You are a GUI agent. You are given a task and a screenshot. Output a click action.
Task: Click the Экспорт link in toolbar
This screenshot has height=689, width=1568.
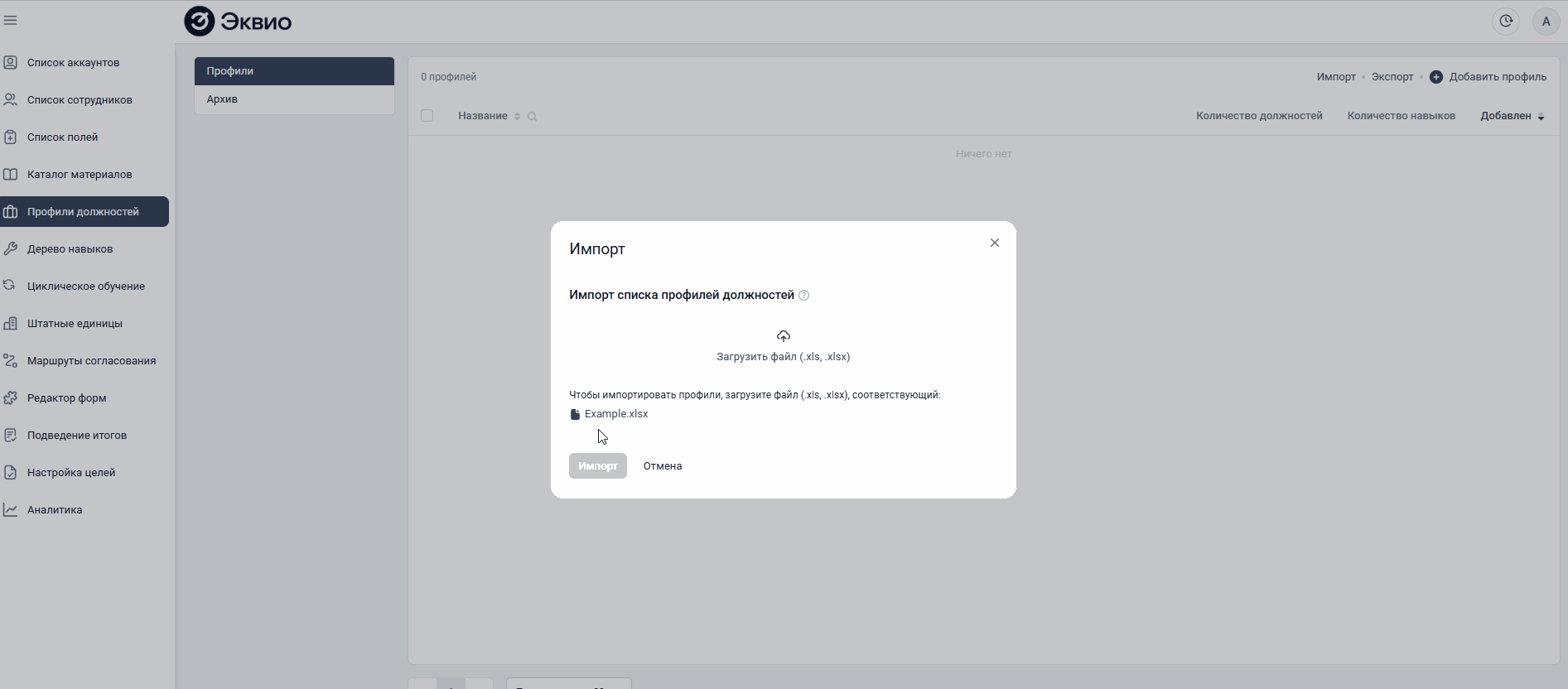tap(1392, 77)
